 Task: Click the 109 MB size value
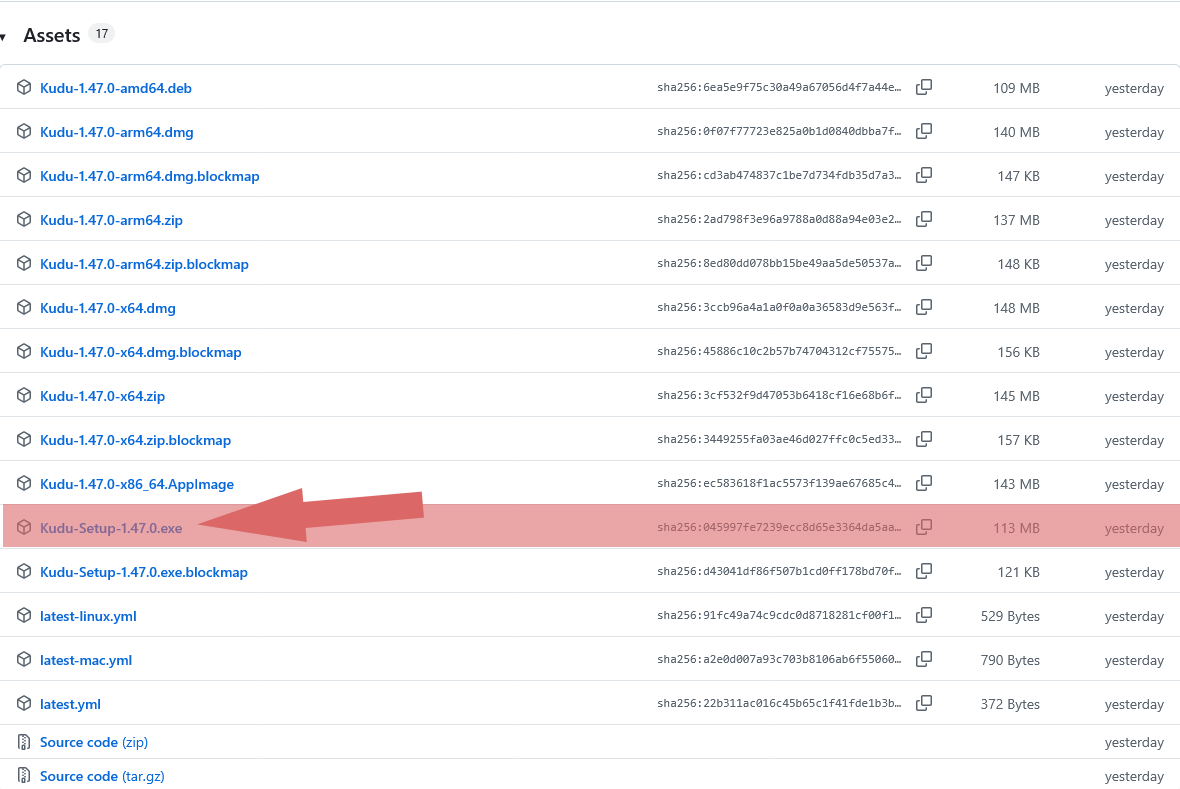pos(1016,88)
